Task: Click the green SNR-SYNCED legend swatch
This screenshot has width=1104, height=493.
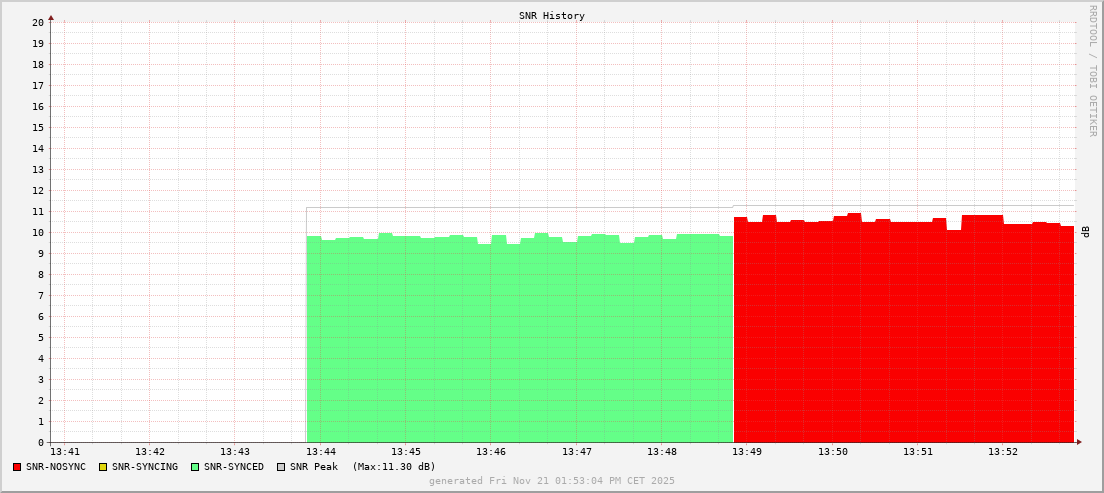Action: pyautogui.click(x=195, y=467)
